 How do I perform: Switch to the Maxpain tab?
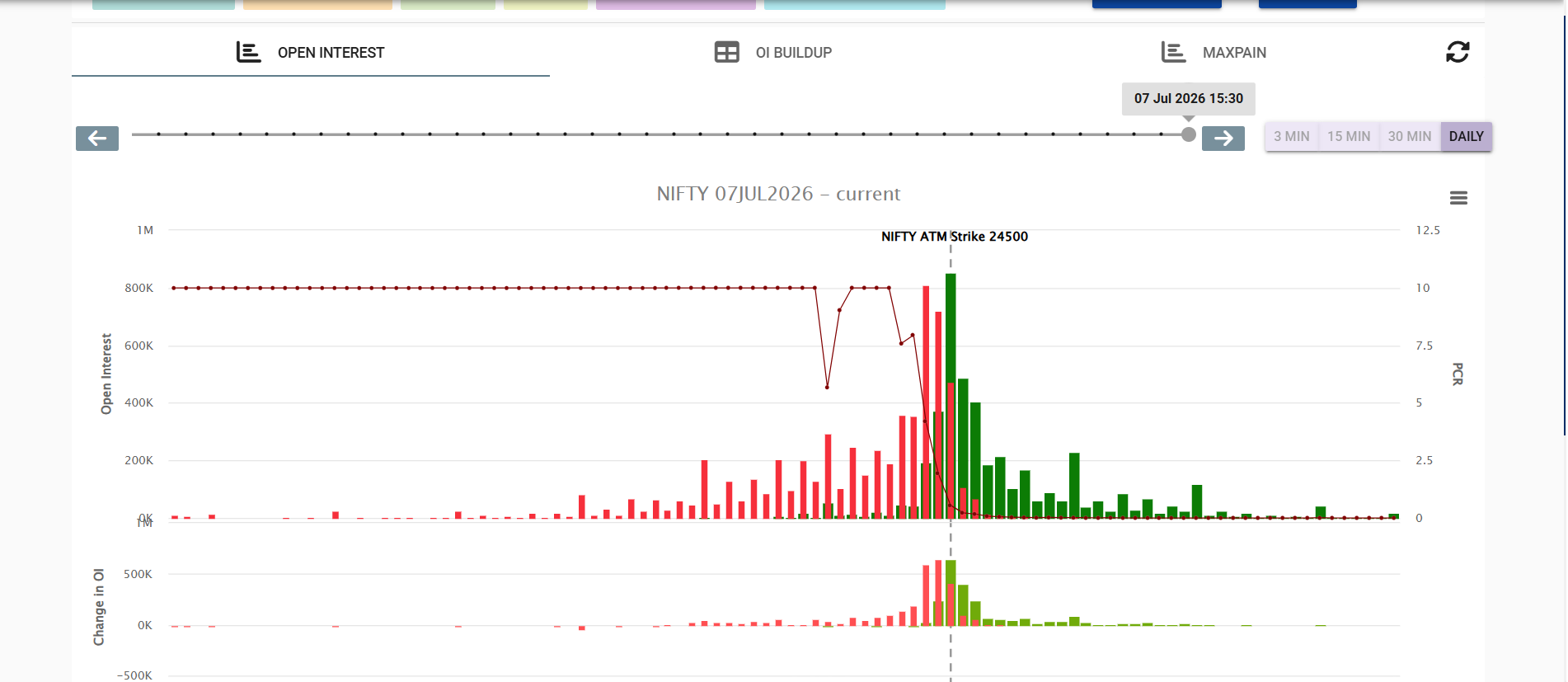point(1214,53)
